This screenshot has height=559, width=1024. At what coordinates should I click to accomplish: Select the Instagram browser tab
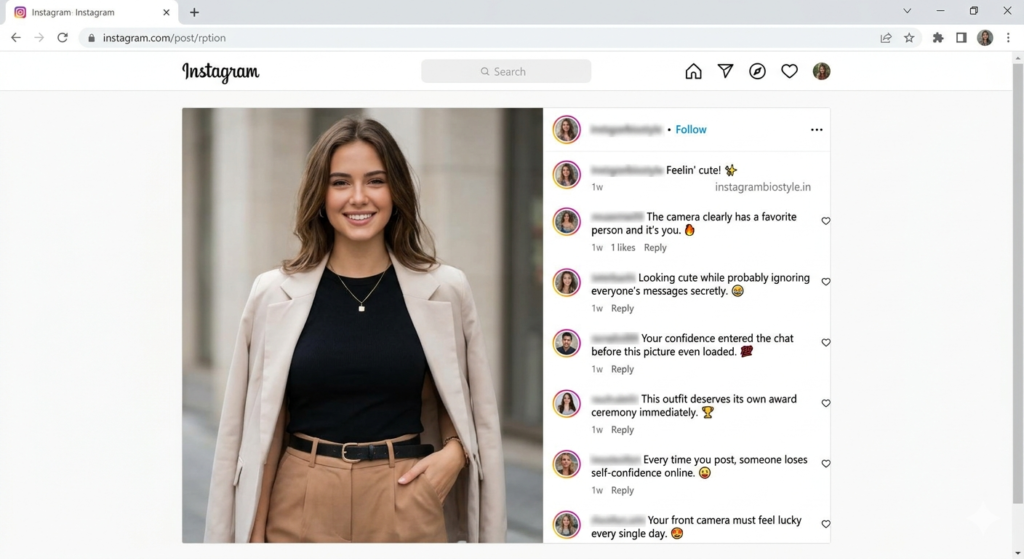pyautogui.click(x=91, y=12)
